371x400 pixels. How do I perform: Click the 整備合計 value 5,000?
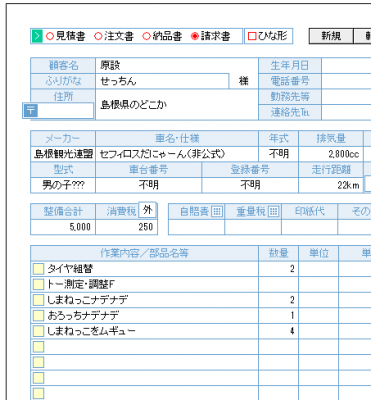click(x=63, y=227)
